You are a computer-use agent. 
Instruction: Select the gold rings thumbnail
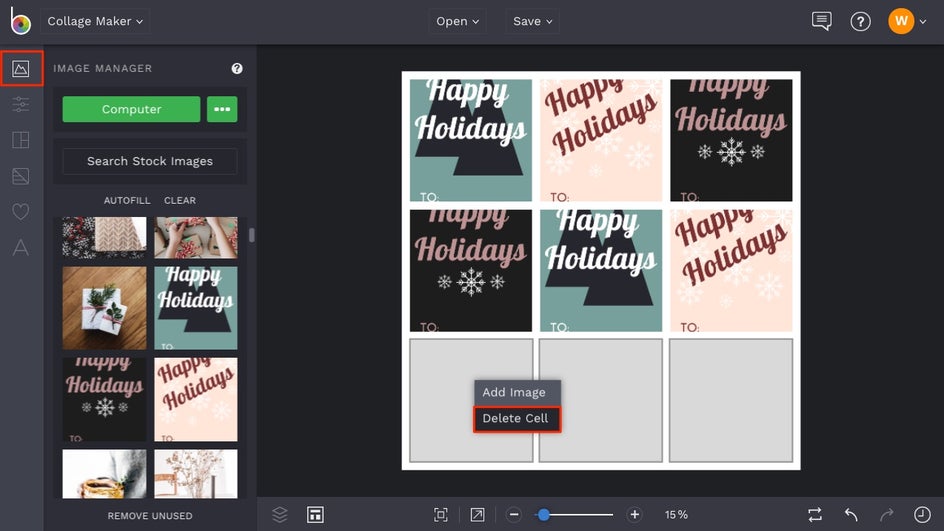click(104, 474)
